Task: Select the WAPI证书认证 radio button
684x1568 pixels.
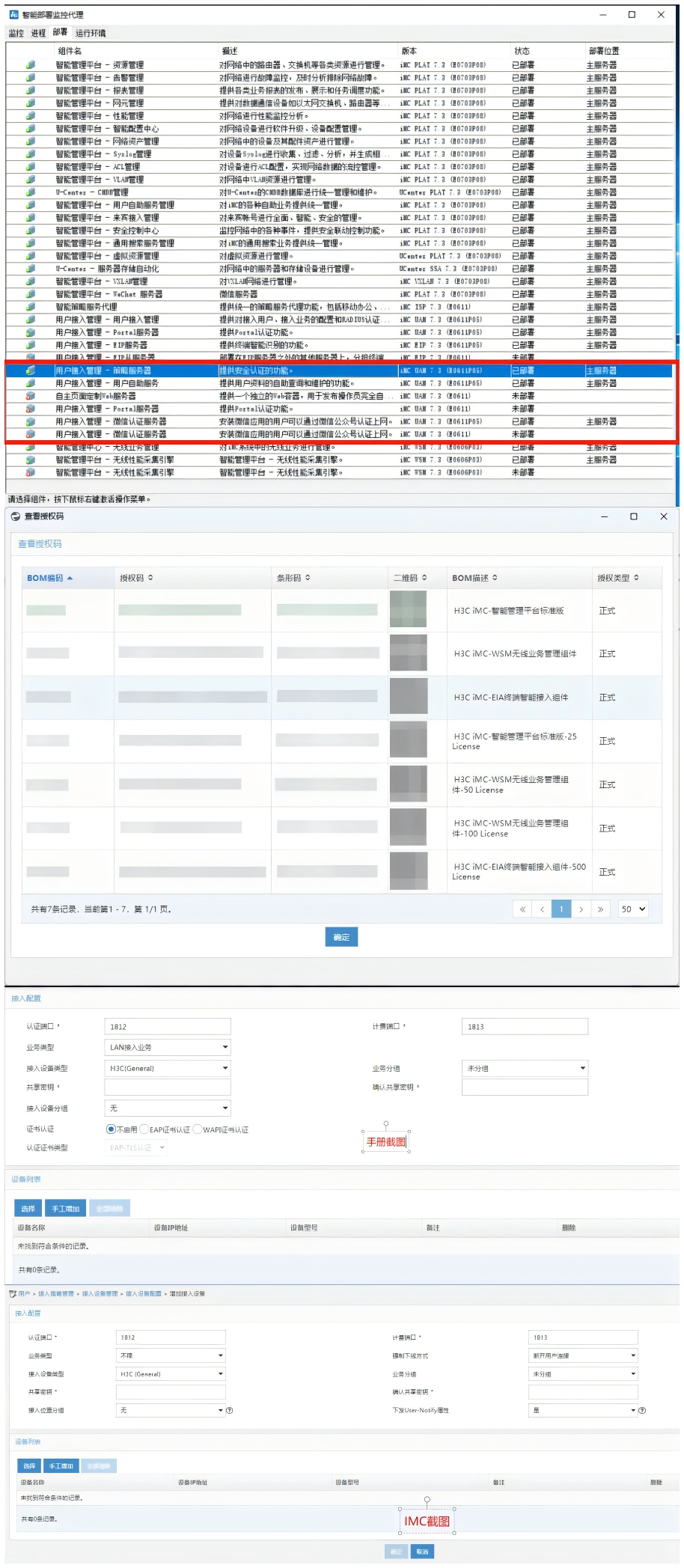Action: [x=198, y=1129]
